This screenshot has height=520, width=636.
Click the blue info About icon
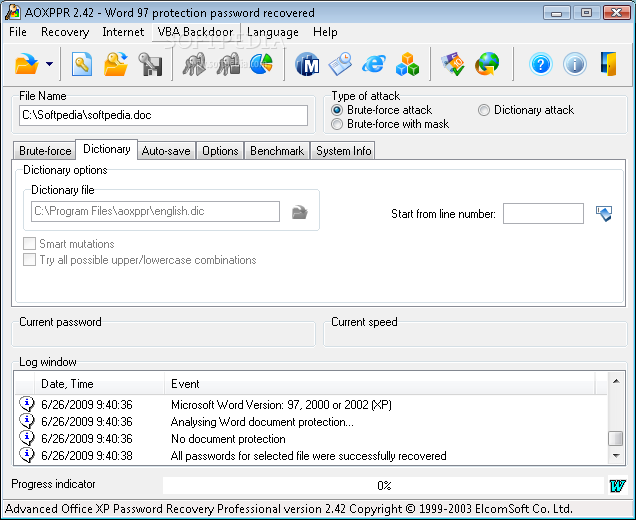coord(575,64)
